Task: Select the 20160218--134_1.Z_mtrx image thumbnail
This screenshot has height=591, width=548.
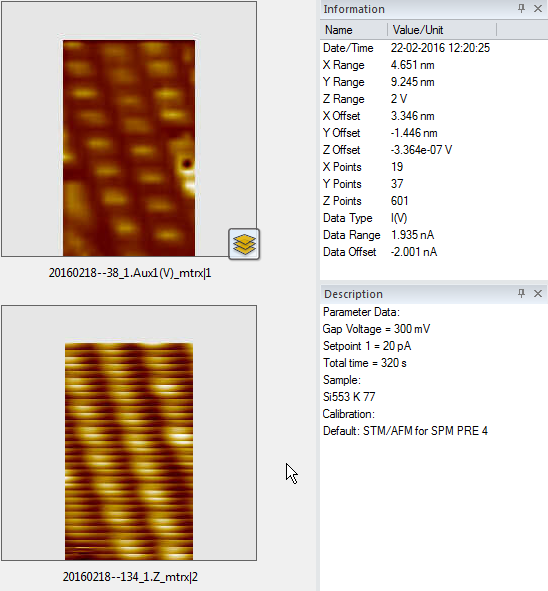Action: [x=129, y=433]
